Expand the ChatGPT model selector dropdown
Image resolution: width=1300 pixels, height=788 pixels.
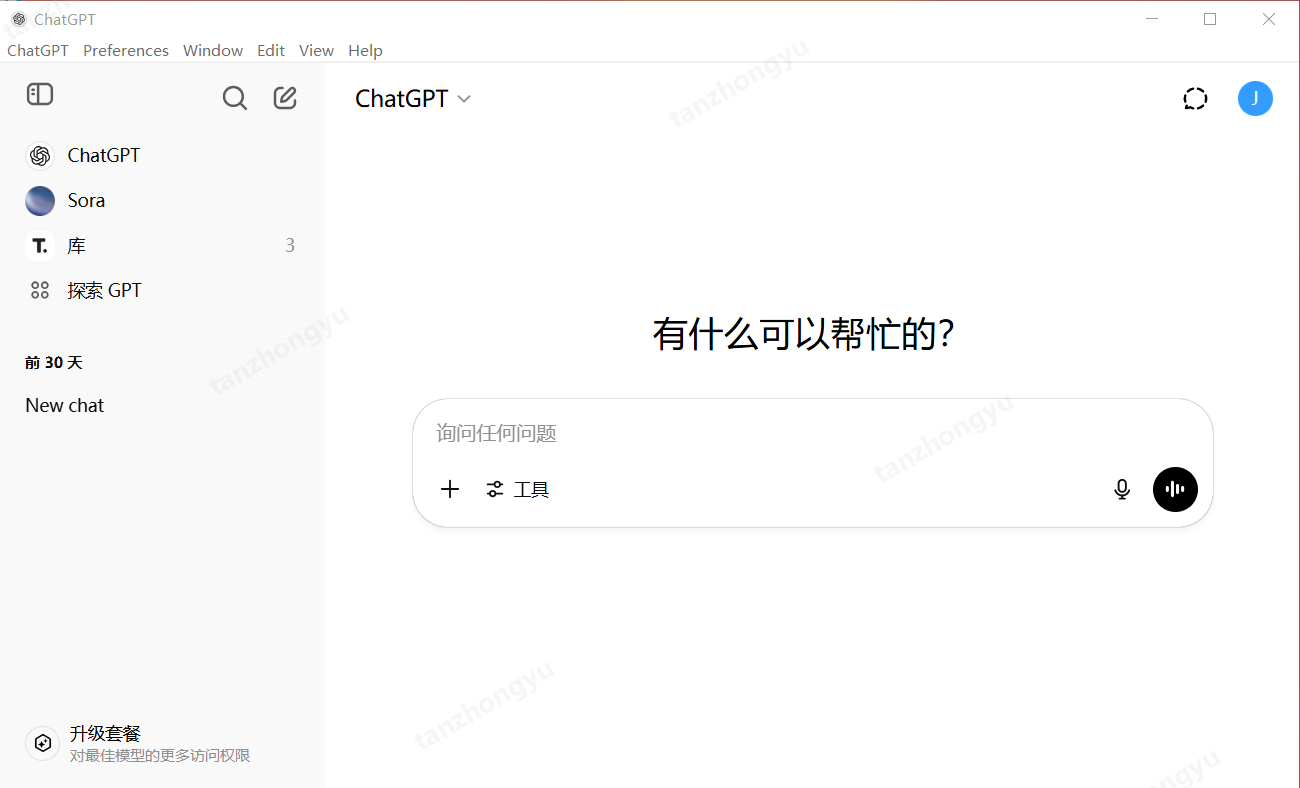[413, 98]
